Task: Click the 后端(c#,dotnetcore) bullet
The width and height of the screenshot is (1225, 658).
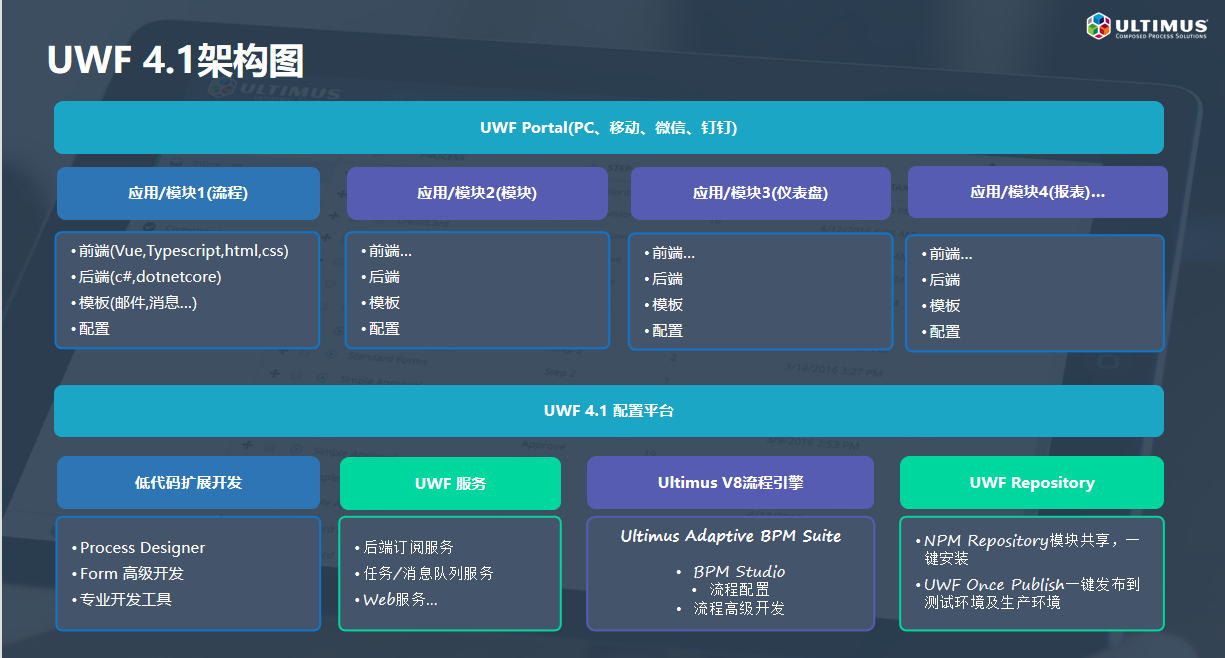Action: 146,277
